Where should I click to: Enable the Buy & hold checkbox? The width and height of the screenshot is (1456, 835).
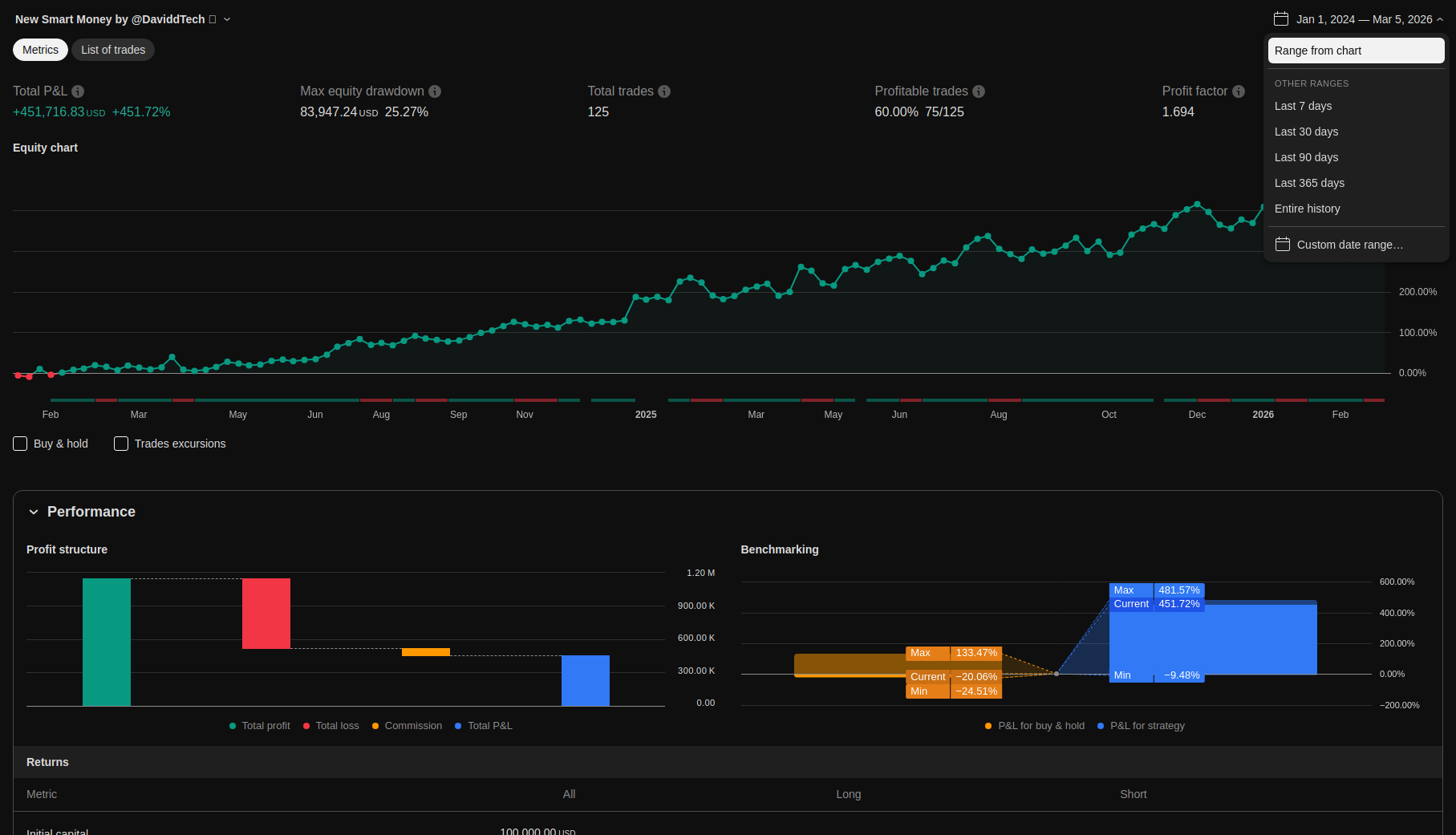coord(21,444)
